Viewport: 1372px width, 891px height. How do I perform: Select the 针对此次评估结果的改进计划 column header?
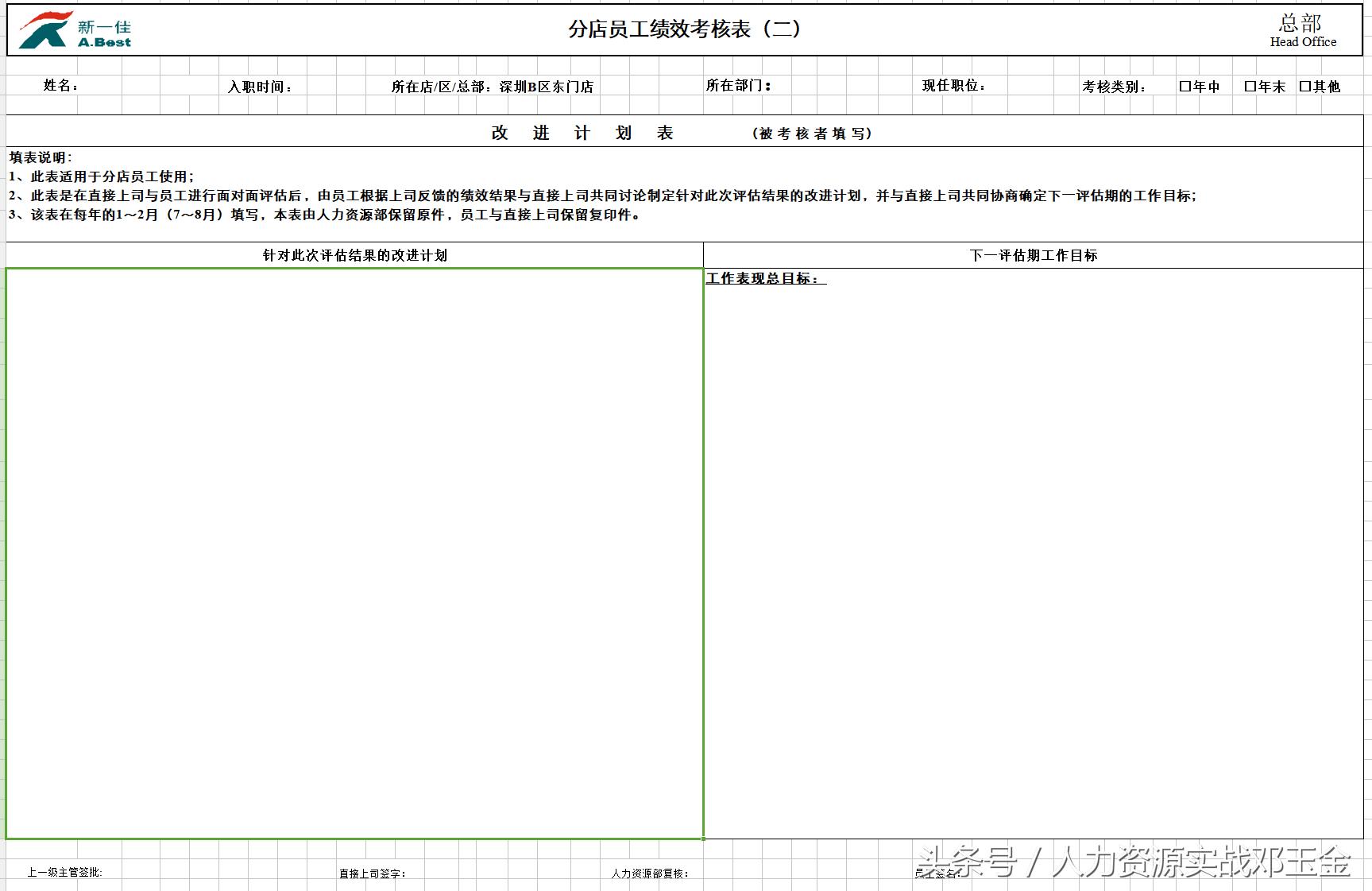tap(354, 255)
